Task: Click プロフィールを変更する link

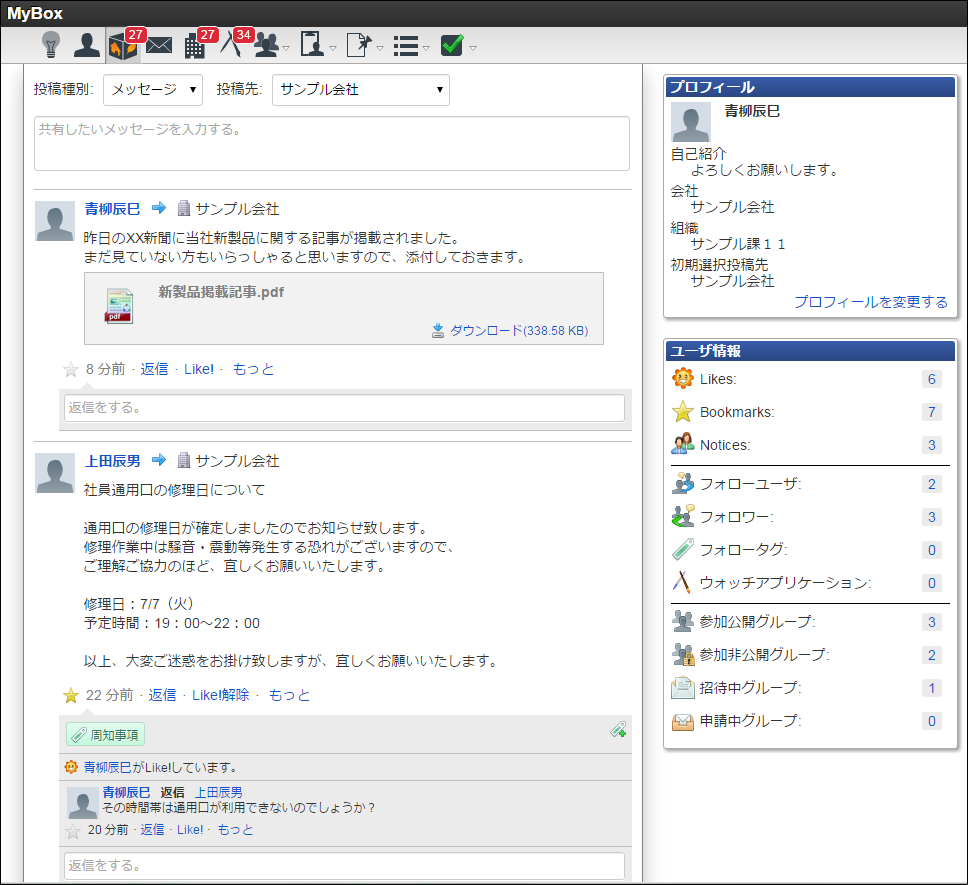Action: [870, 302]
